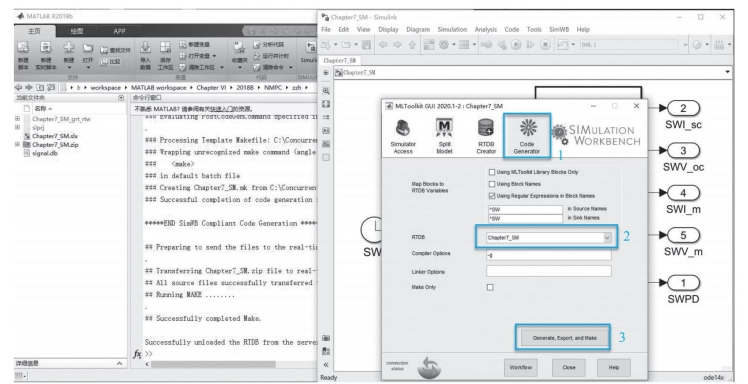Click in the Linker Options field
Viewport: 748px width, 384px height.
click(549, 271)
